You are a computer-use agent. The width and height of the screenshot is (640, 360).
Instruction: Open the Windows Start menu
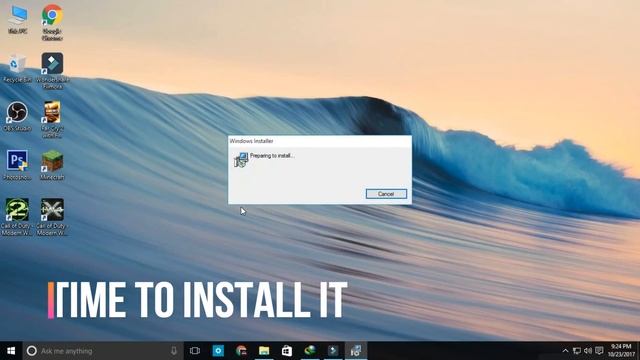11,351
